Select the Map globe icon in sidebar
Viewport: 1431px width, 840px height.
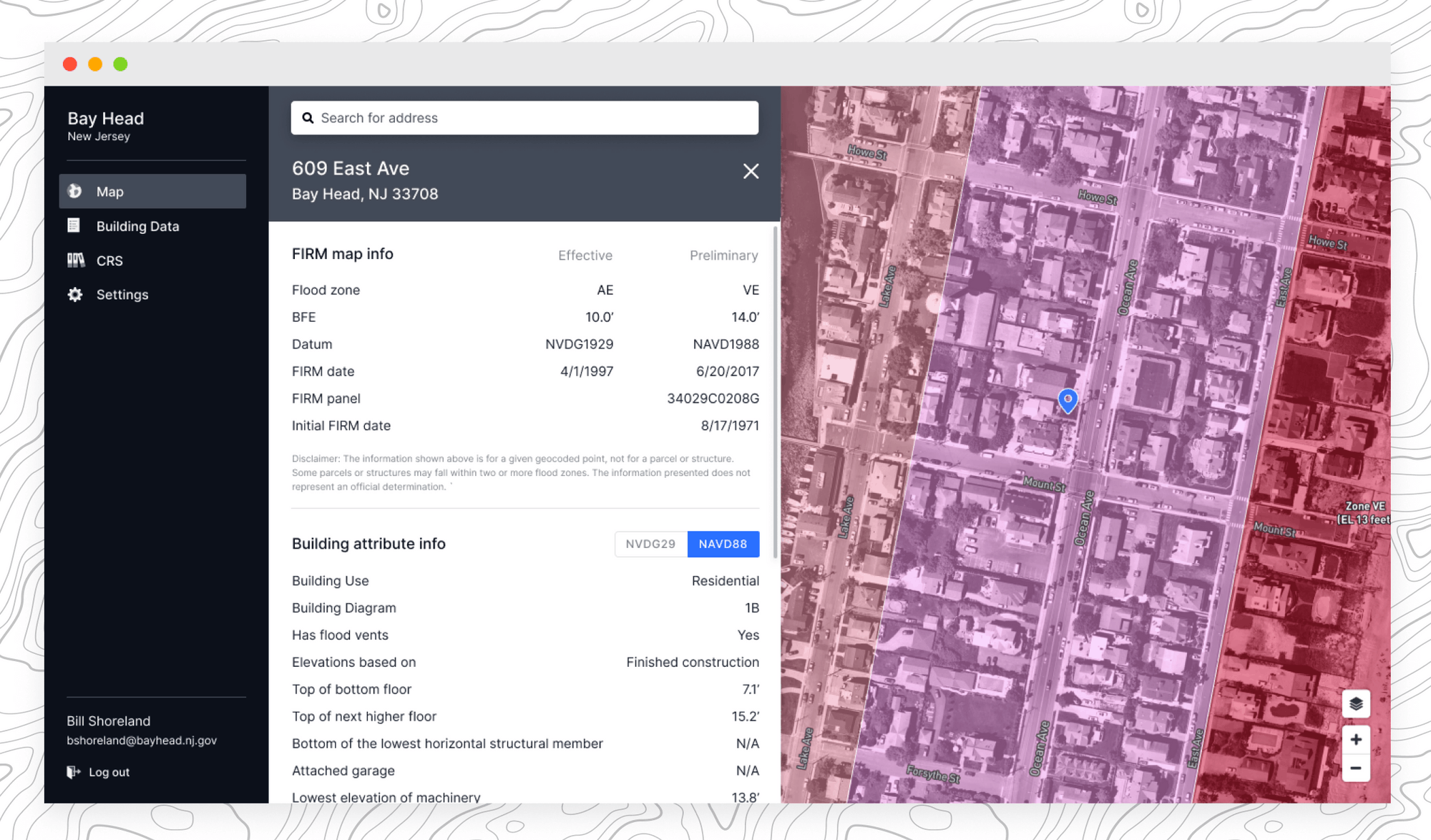(x=74, y=191)
